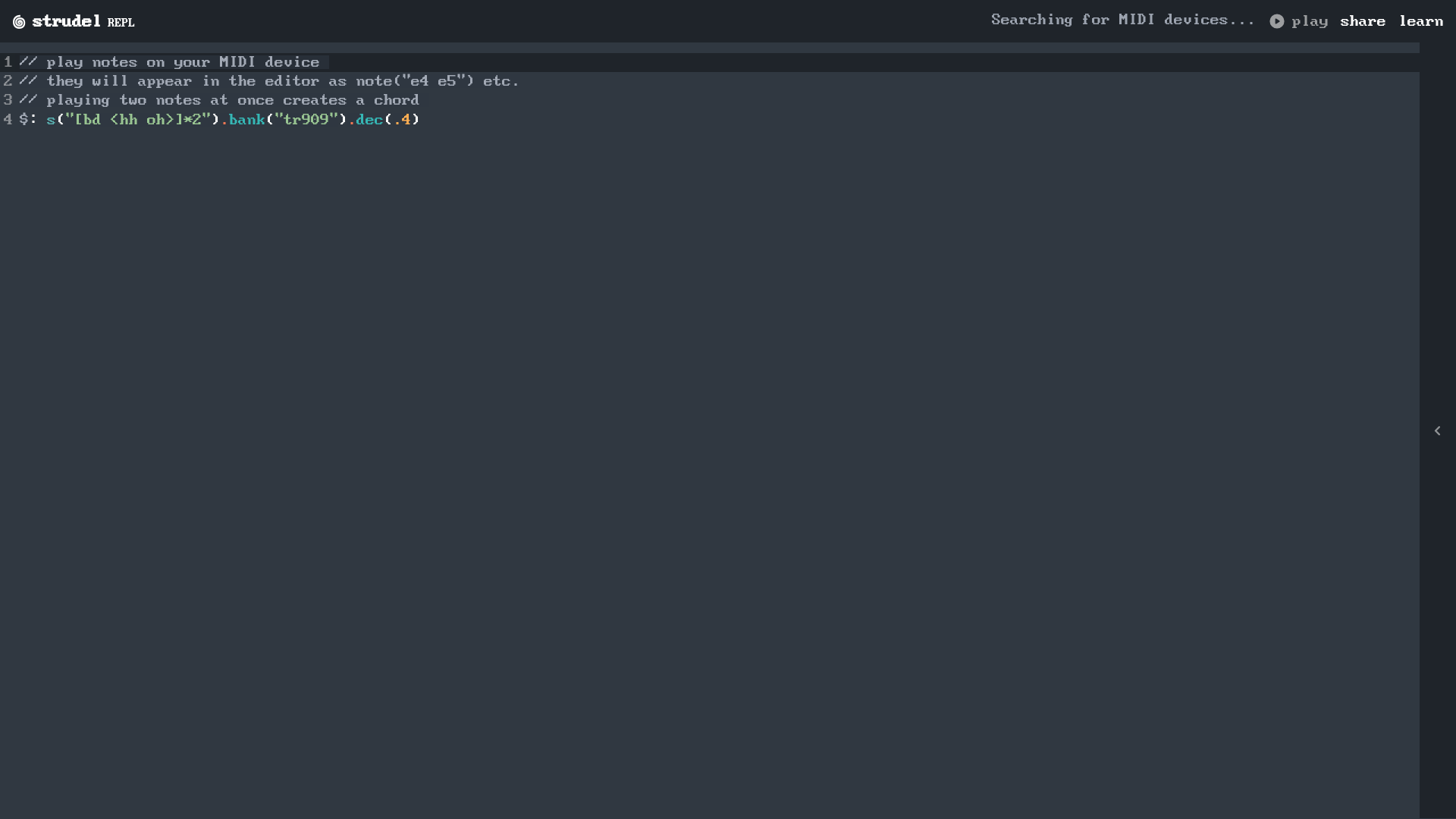Click the .4 number value in line 4
Viewport: 1456px width, 819px height.
click(x=402, y=119)
